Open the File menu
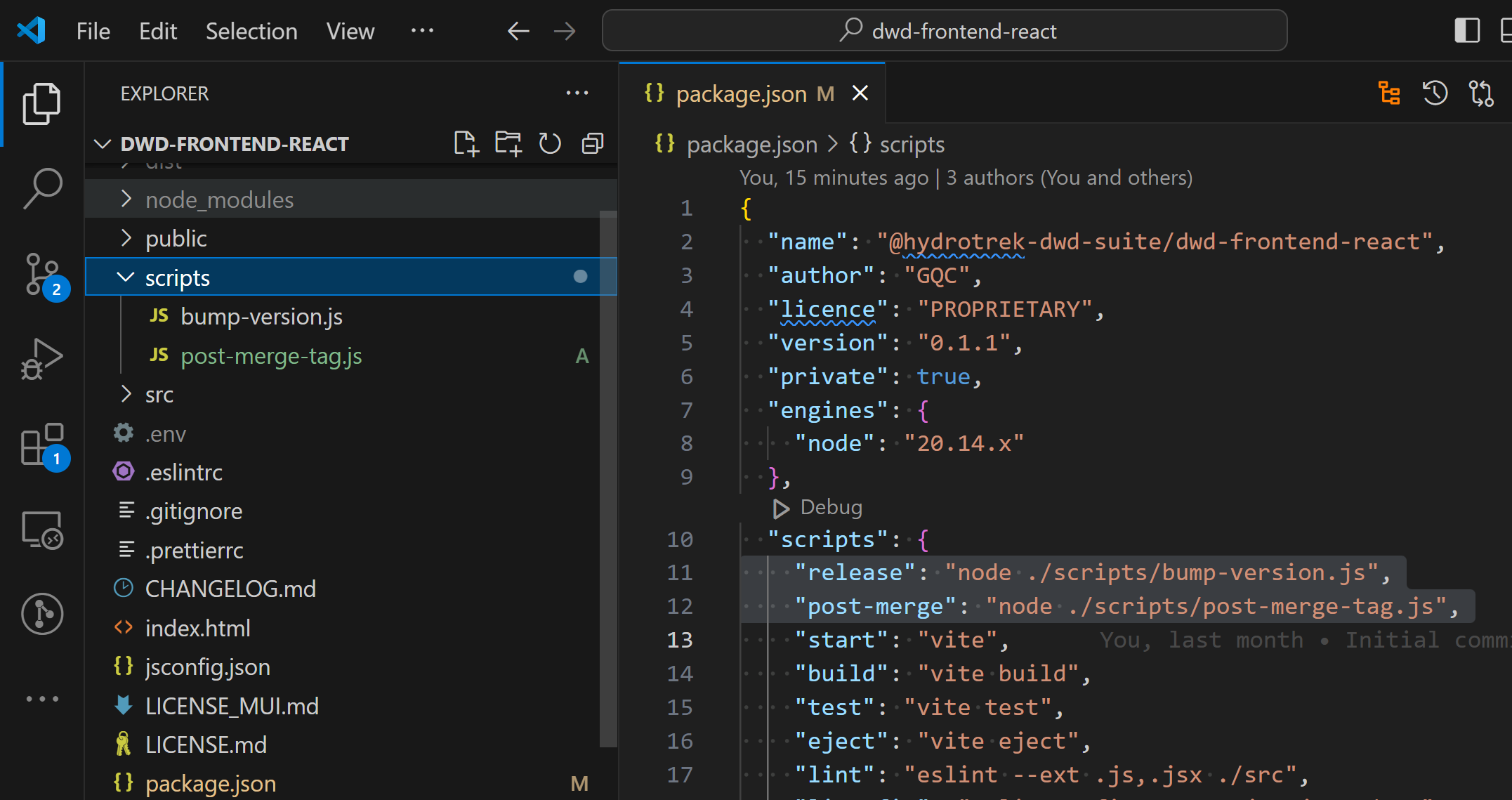Screen dimensions: 1512x800 (93, 31)
